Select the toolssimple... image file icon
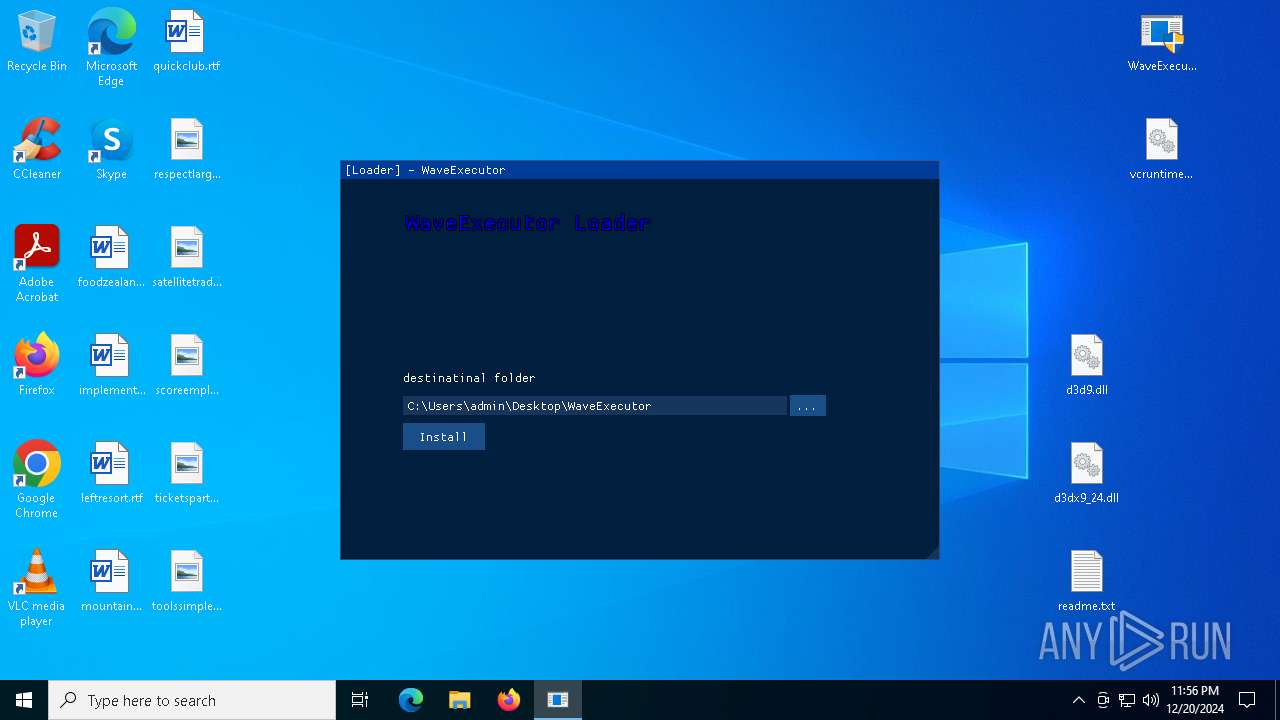This screenshot has height=720, width=1280. coord(187,582)
